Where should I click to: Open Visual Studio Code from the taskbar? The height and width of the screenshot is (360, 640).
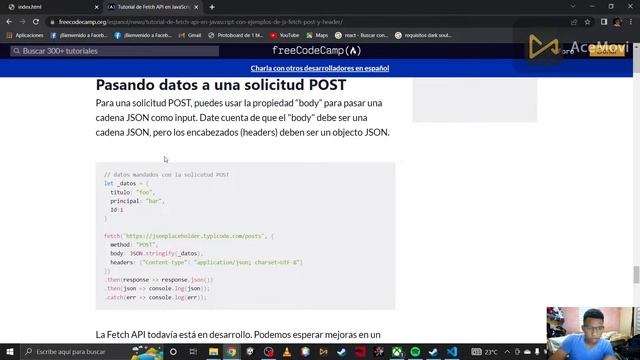pos(452,351)
